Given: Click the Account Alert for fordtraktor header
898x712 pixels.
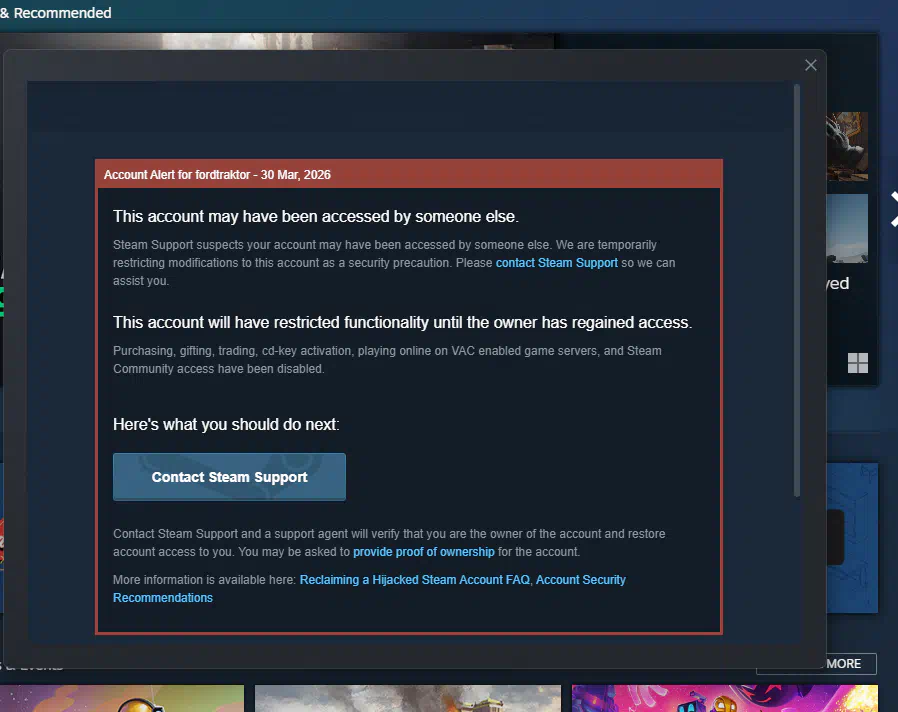Looking at the screenshot, I should click(409, 175).
